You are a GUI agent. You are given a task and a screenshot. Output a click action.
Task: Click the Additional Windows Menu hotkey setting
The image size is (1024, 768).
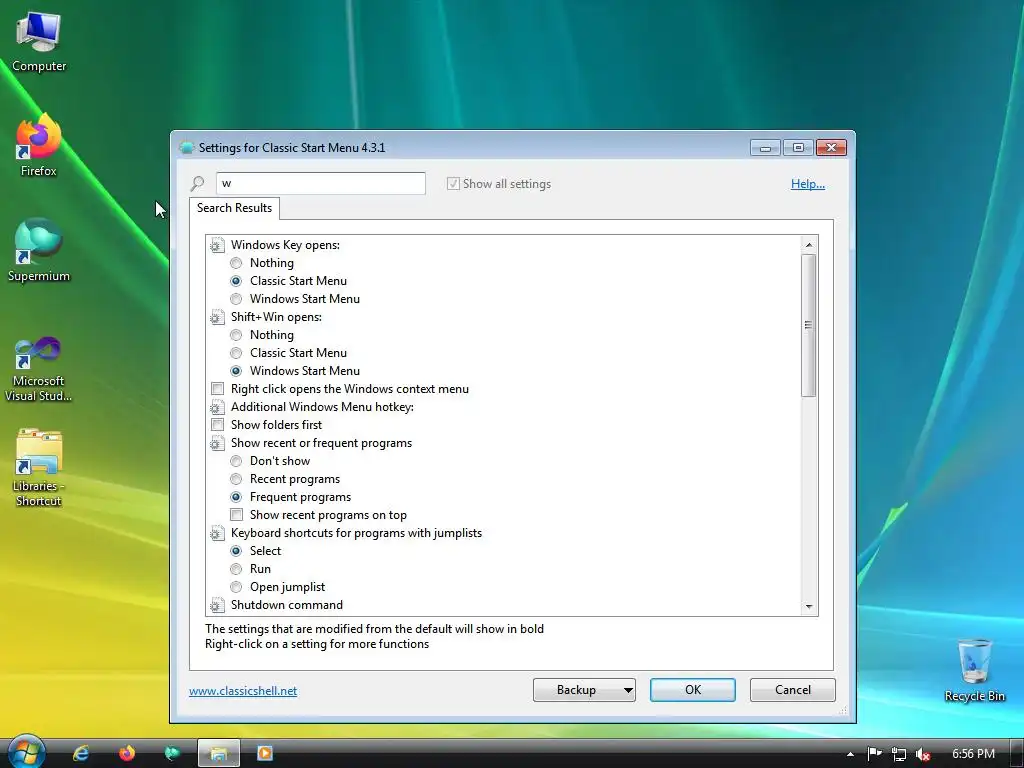pyautogui.click(x=322, y=407)
